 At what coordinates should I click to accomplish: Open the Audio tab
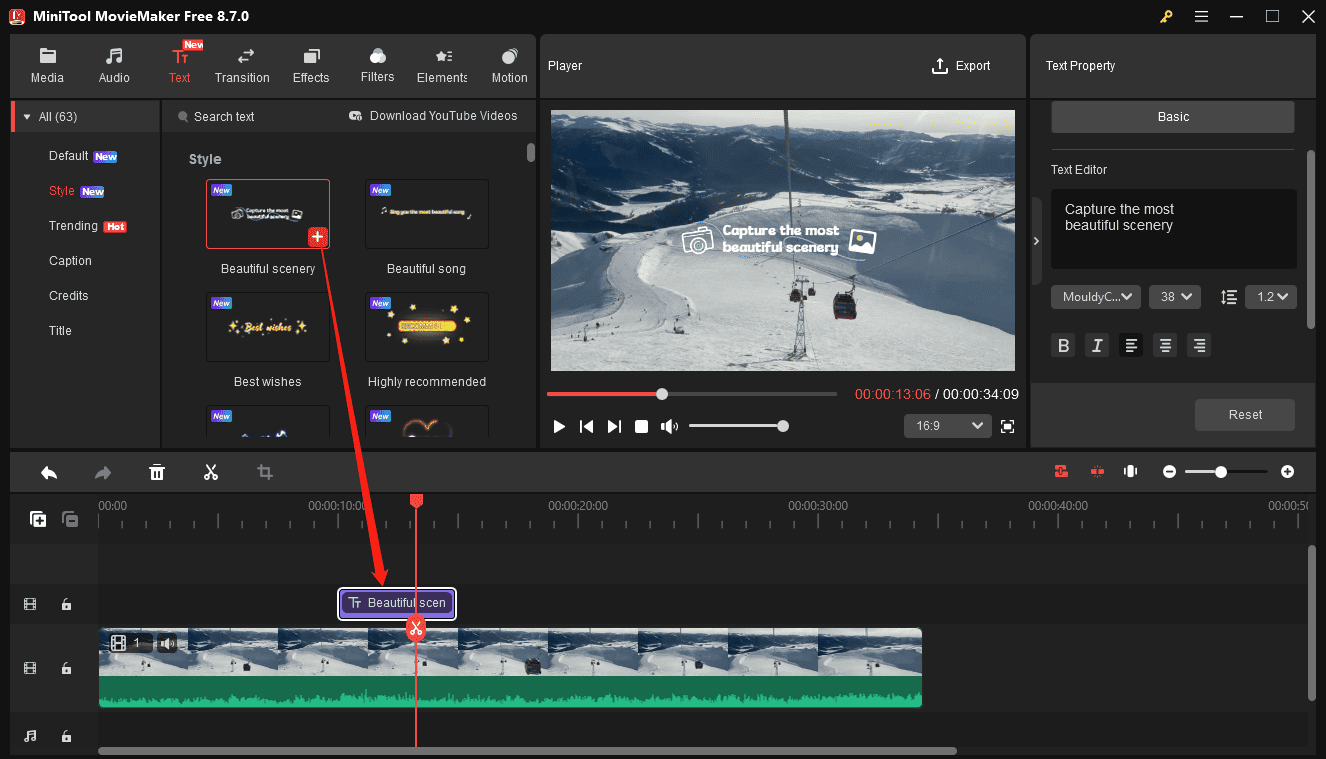click(x=114, y=66)
